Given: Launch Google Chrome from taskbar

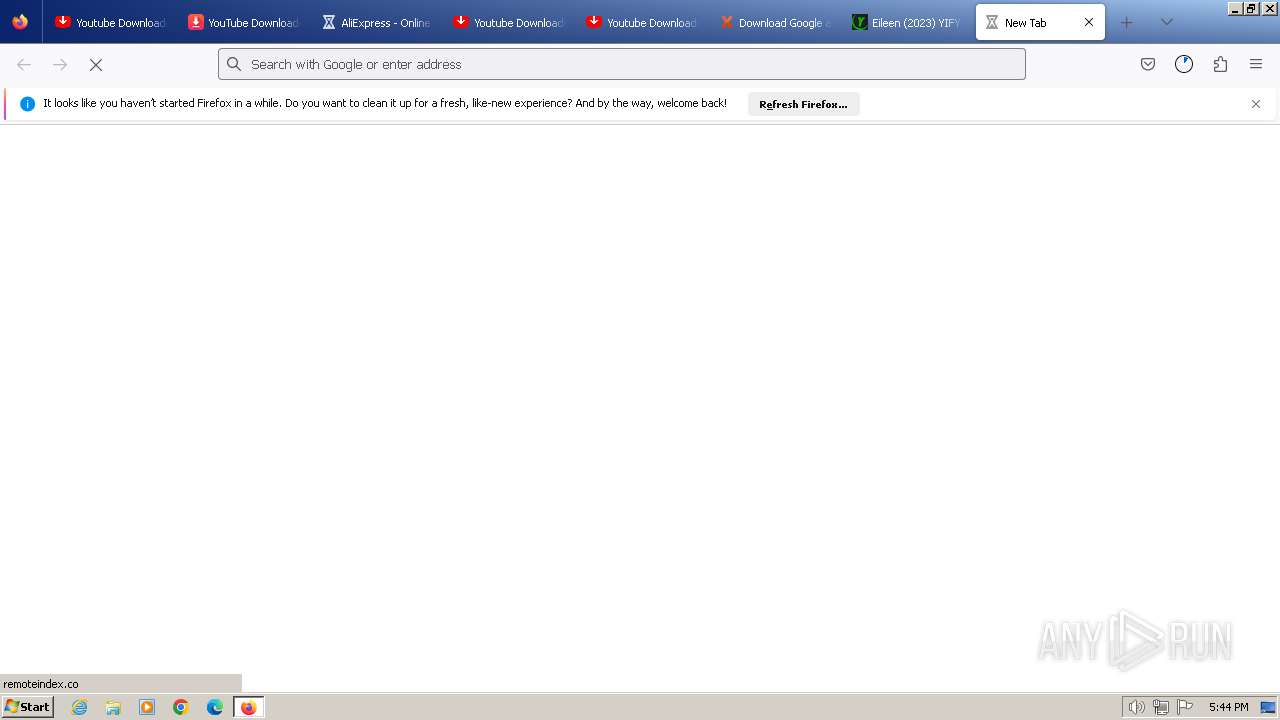Looking at the screenshot, I should 181,707.
